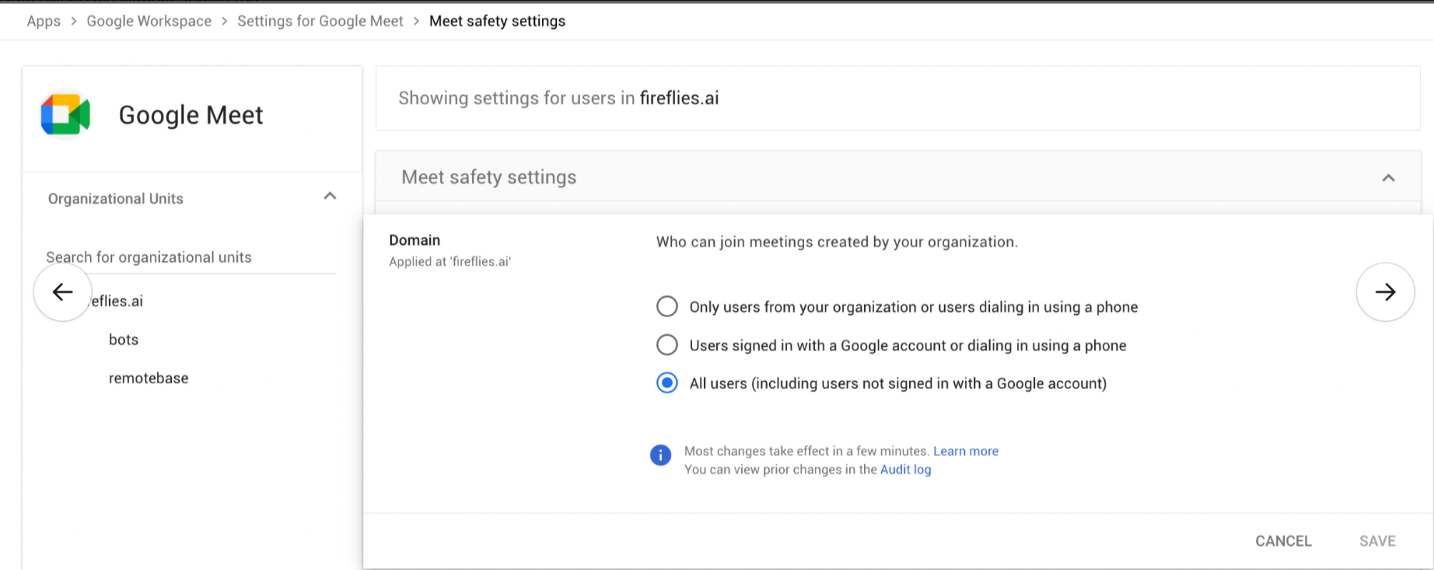Open the Apps breadcrumb

(x=44, y=21)
